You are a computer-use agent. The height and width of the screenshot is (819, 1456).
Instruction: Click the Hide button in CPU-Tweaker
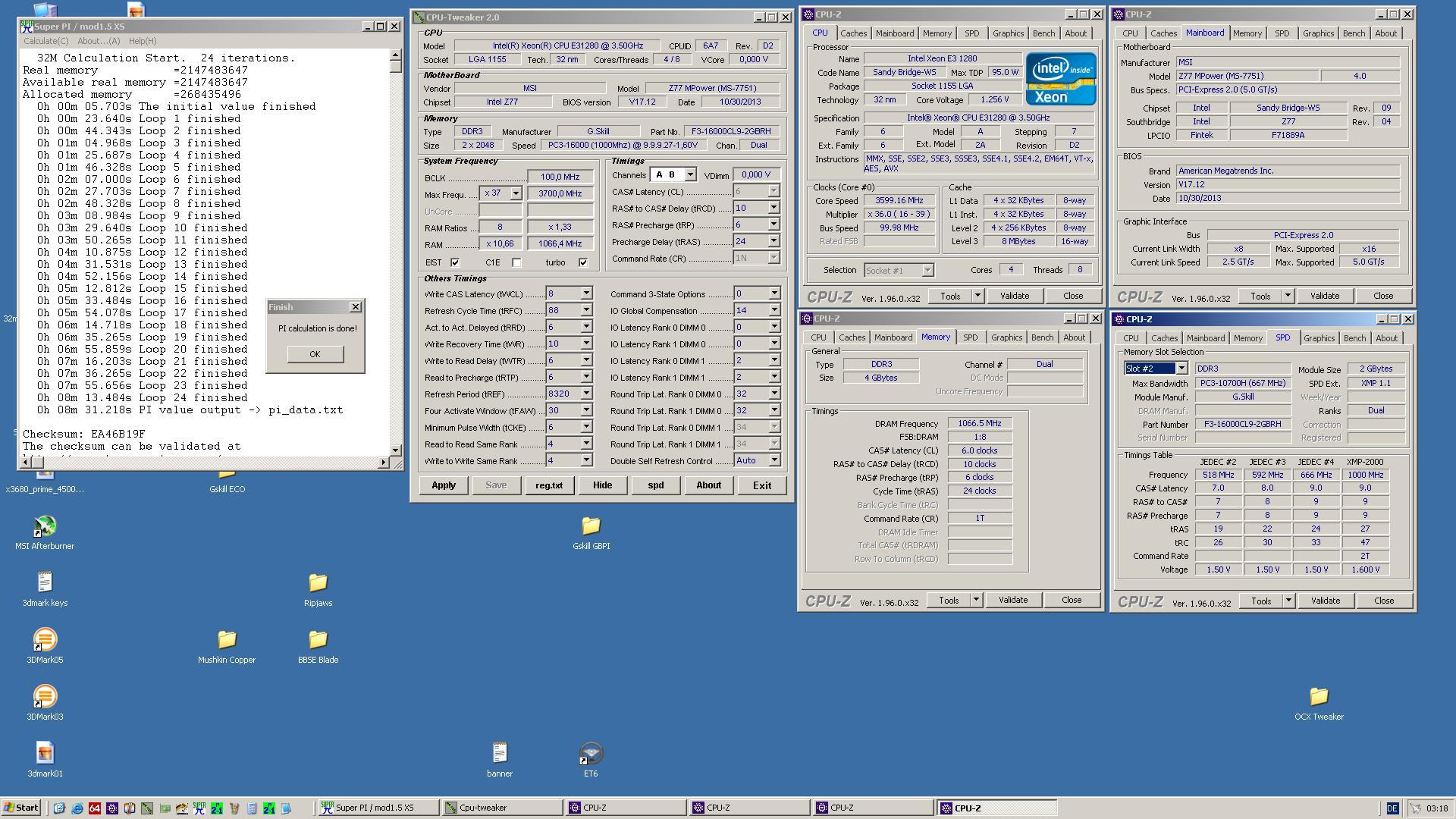pyautogui.click(x=602, y=485)
